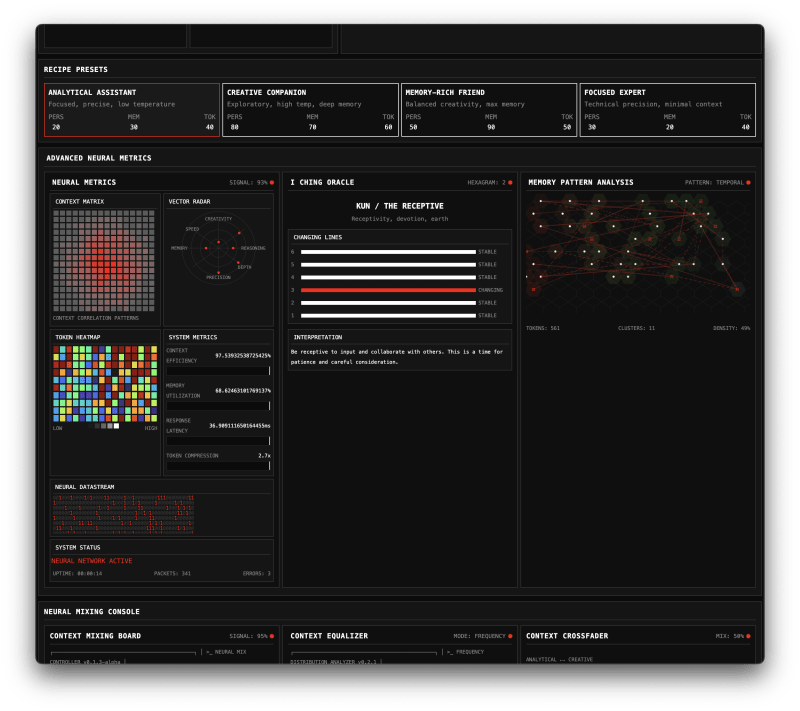Click the 'HEXAGRAM: 2' label
Image resolution: width=800 pixels, height=711 pixels.
[486, 183]
